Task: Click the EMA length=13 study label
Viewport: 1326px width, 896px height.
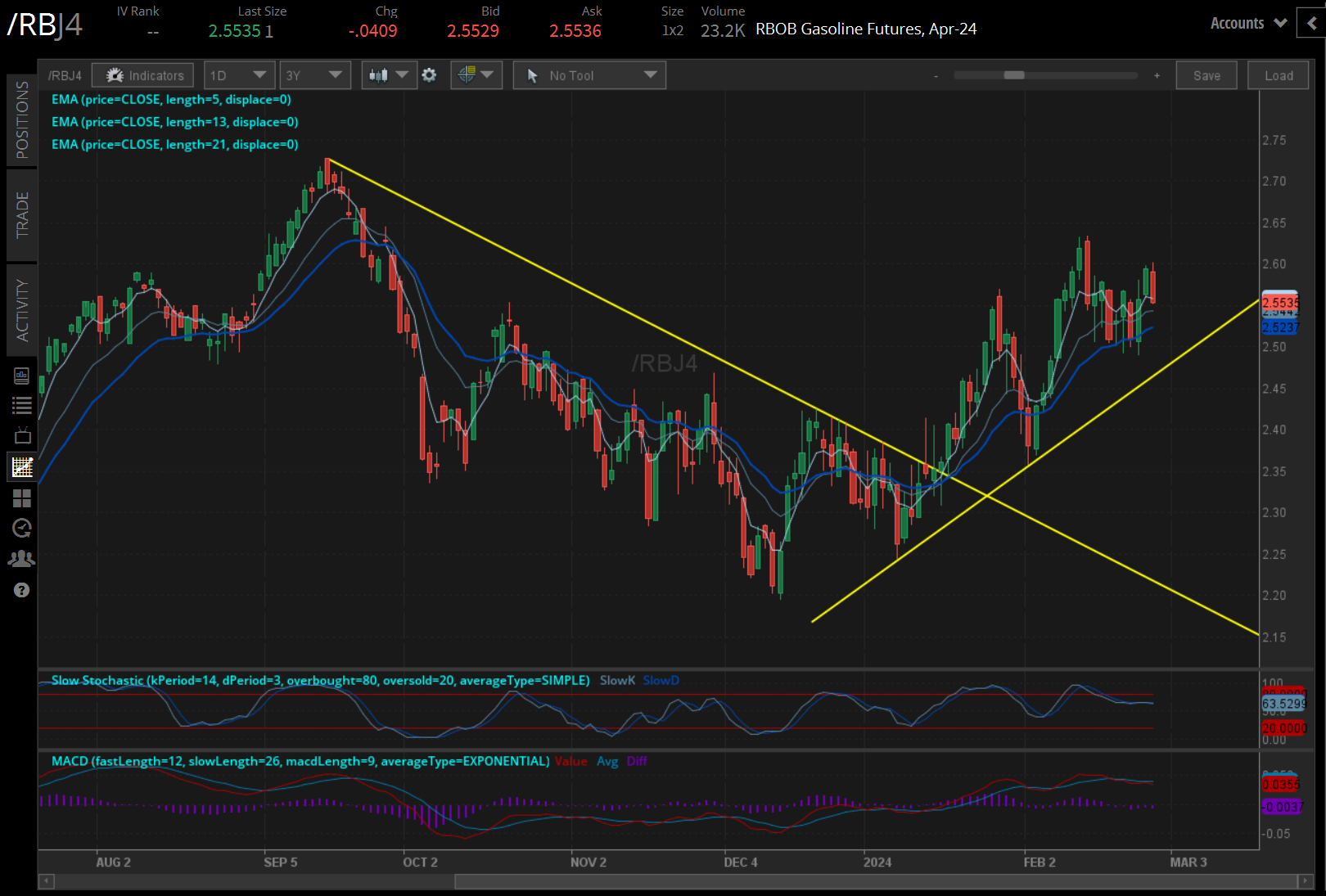Action: tap(174, 121)
